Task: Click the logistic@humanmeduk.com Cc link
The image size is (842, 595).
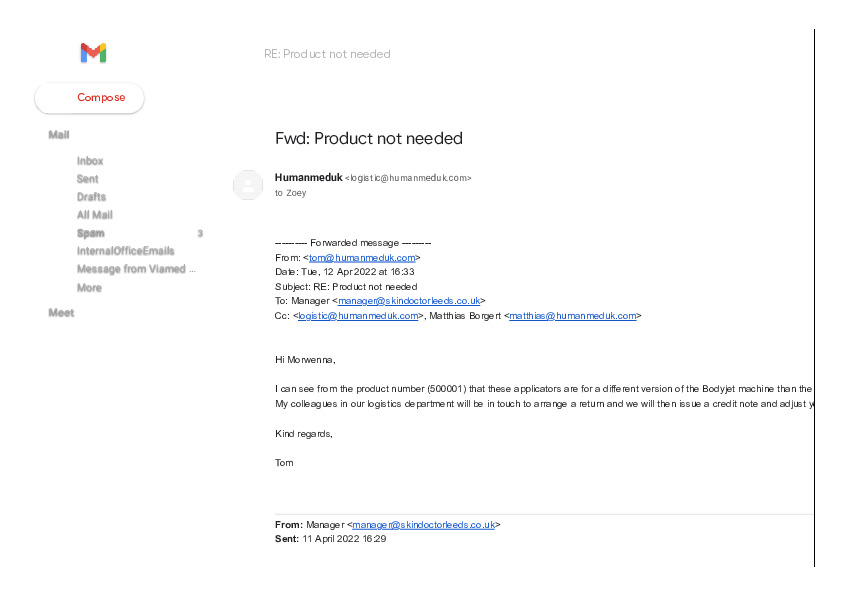Action: click(358, 315)
